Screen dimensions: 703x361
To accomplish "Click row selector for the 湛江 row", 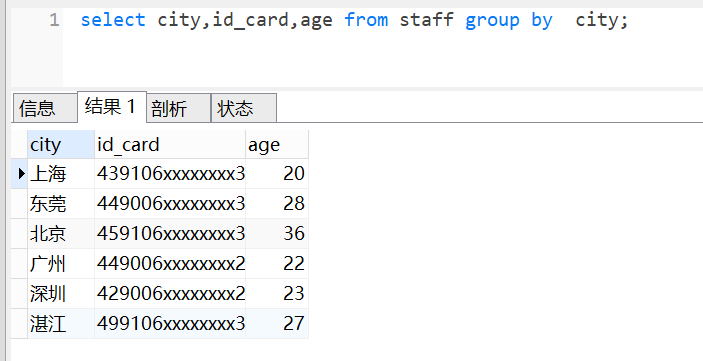I will (19, 323).
